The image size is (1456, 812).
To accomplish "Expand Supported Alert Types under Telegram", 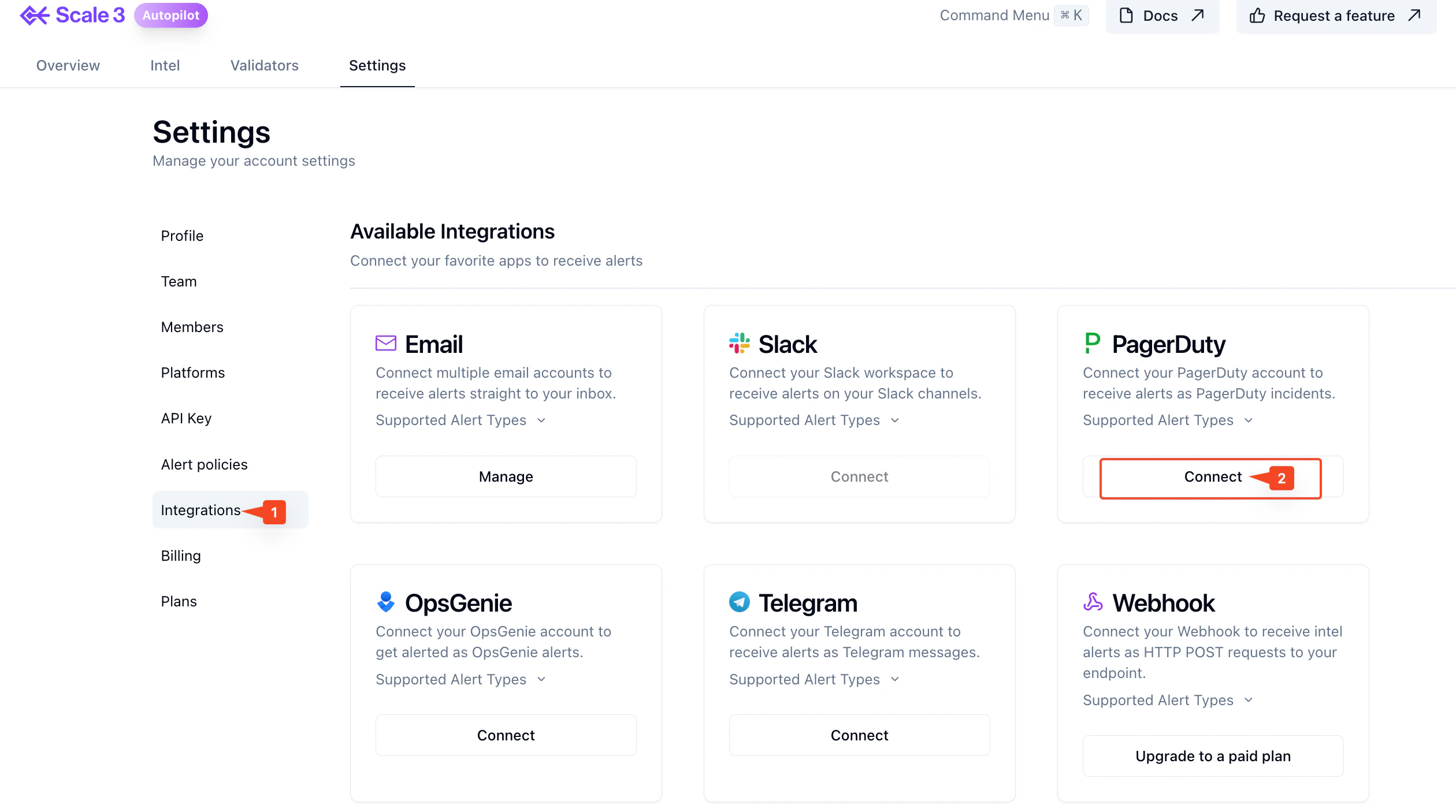I will tap(814, 679).
